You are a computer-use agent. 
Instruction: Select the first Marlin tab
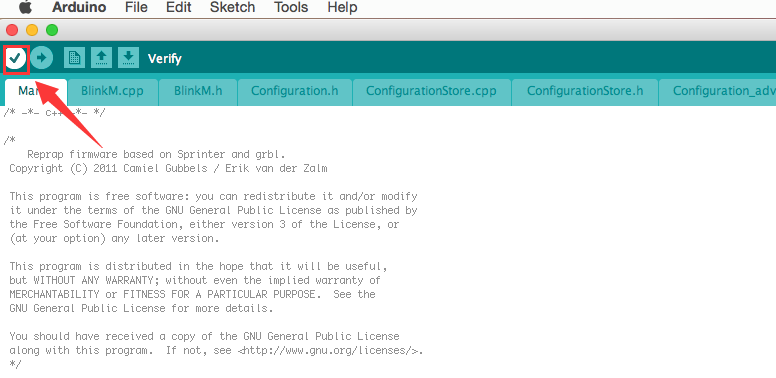[x=36, y=92]
